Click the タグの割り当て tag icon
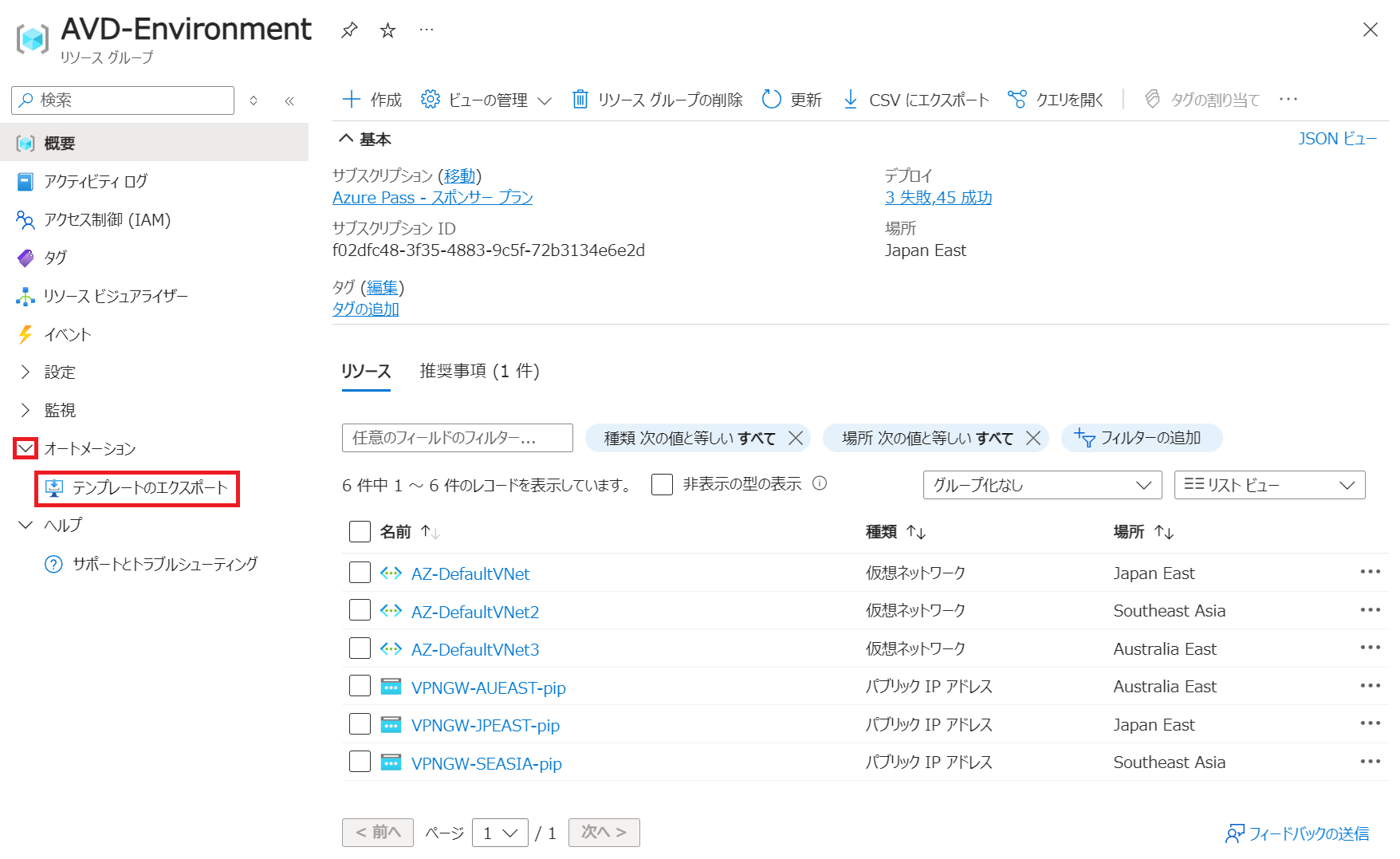Image resolution: width=1400 pixels, height=859 pixels. click(1152, 100)
